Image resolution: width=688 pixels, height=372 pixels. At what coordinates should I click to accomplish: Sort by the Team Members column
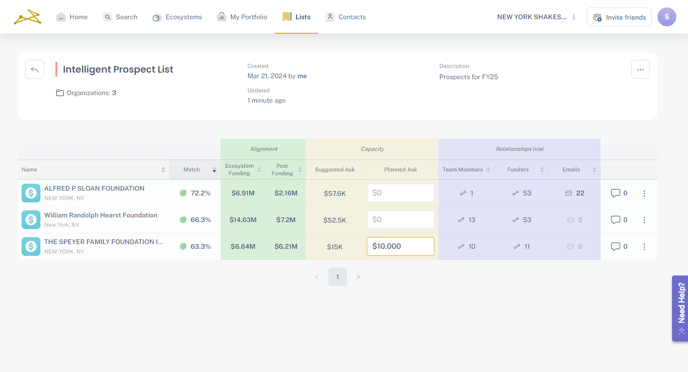(x=488, y=170)
